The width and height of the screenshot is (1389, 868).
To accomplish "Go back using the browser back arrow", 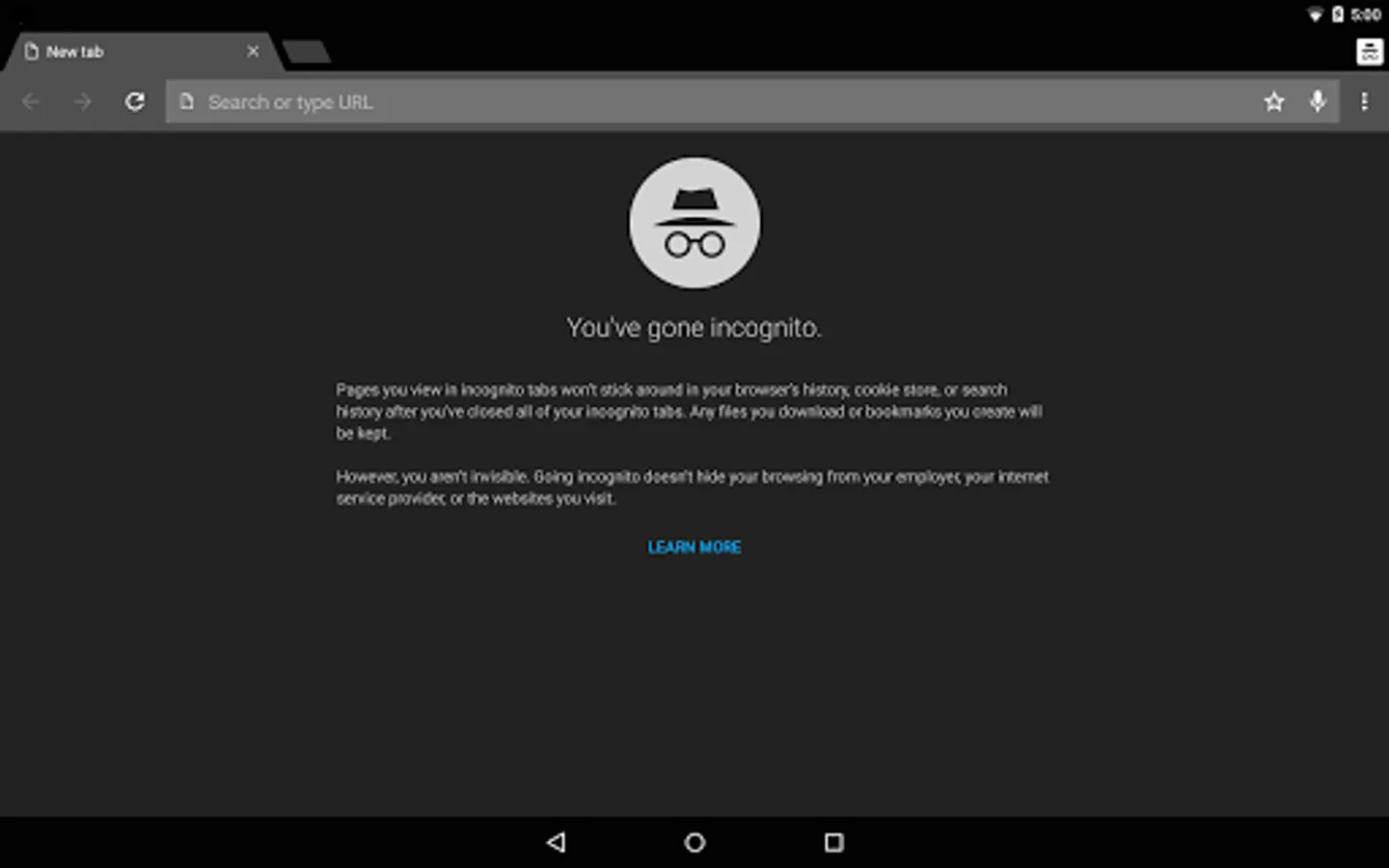I will [31, 101].
